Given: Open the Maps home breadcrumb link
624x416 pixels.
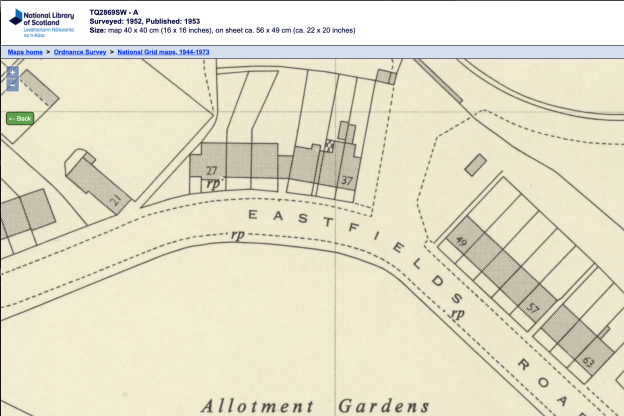Looking at the screenshot, I should click(25, 50).
